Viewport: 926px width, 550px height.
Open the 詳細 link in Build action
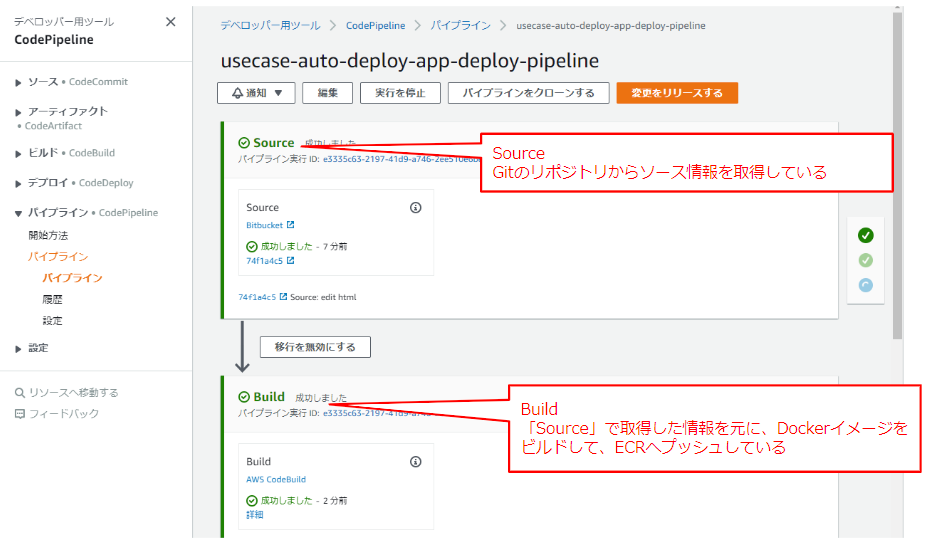coord(255,515)
